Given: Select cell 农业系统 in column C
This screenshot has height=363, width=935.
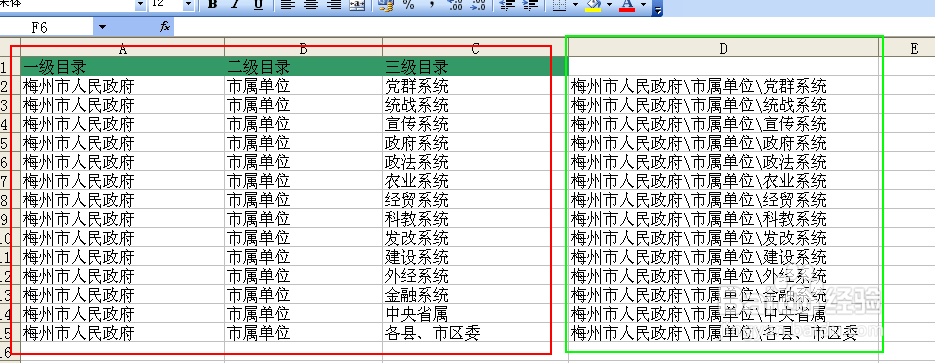Looking at the screenshot, I should coord(475,181).
